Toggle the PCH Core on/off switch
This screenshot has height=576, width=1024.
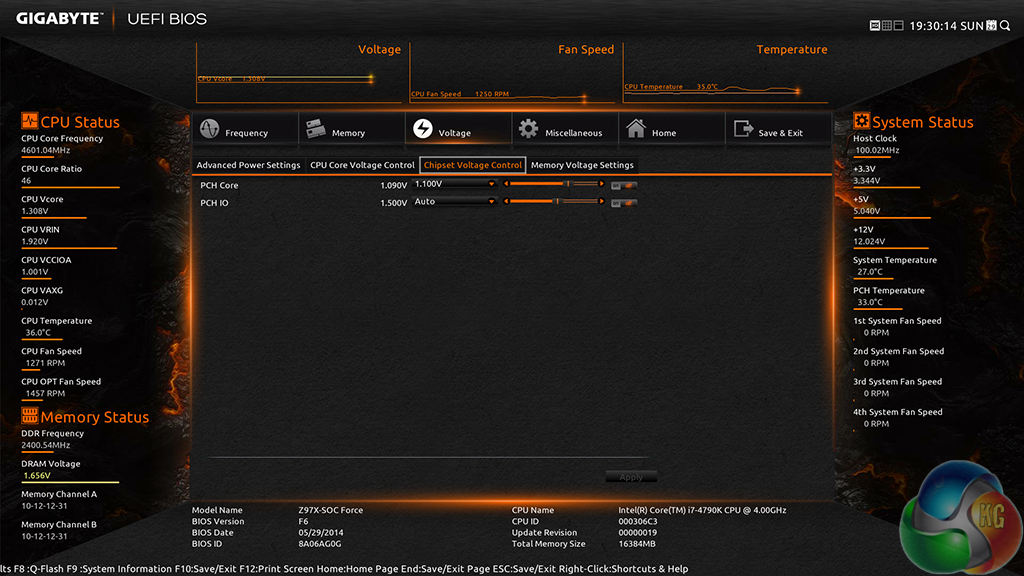pos(624,185)
